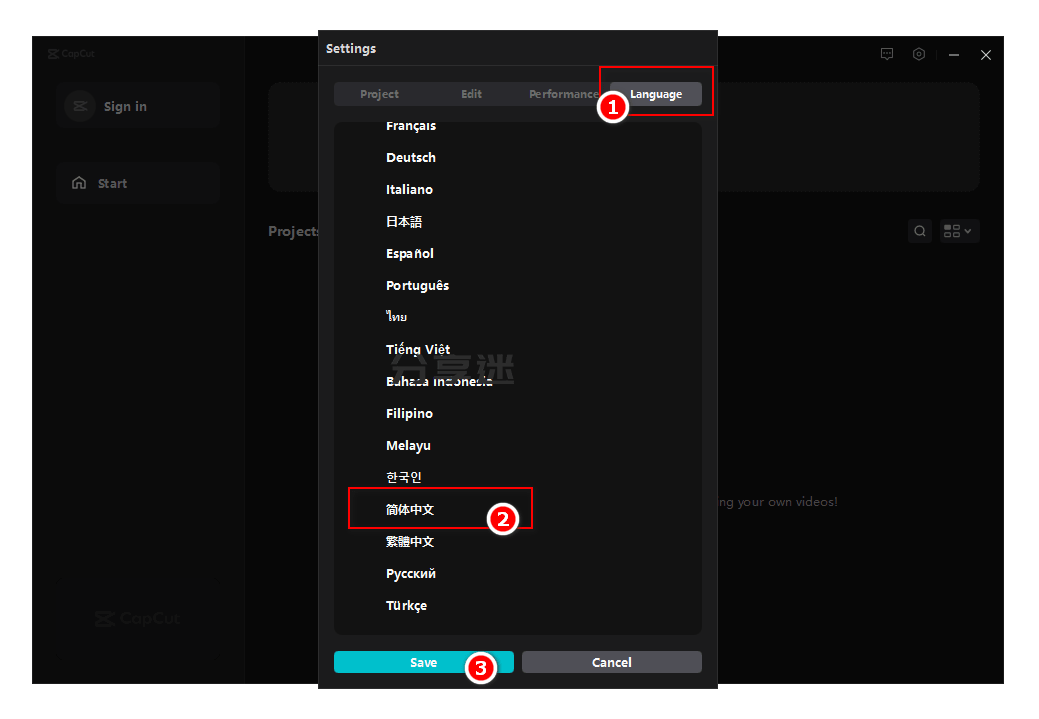Viewport: 1039px width, 719px height.
Task: Save the language selection
Action: click(x=423, y=662)
